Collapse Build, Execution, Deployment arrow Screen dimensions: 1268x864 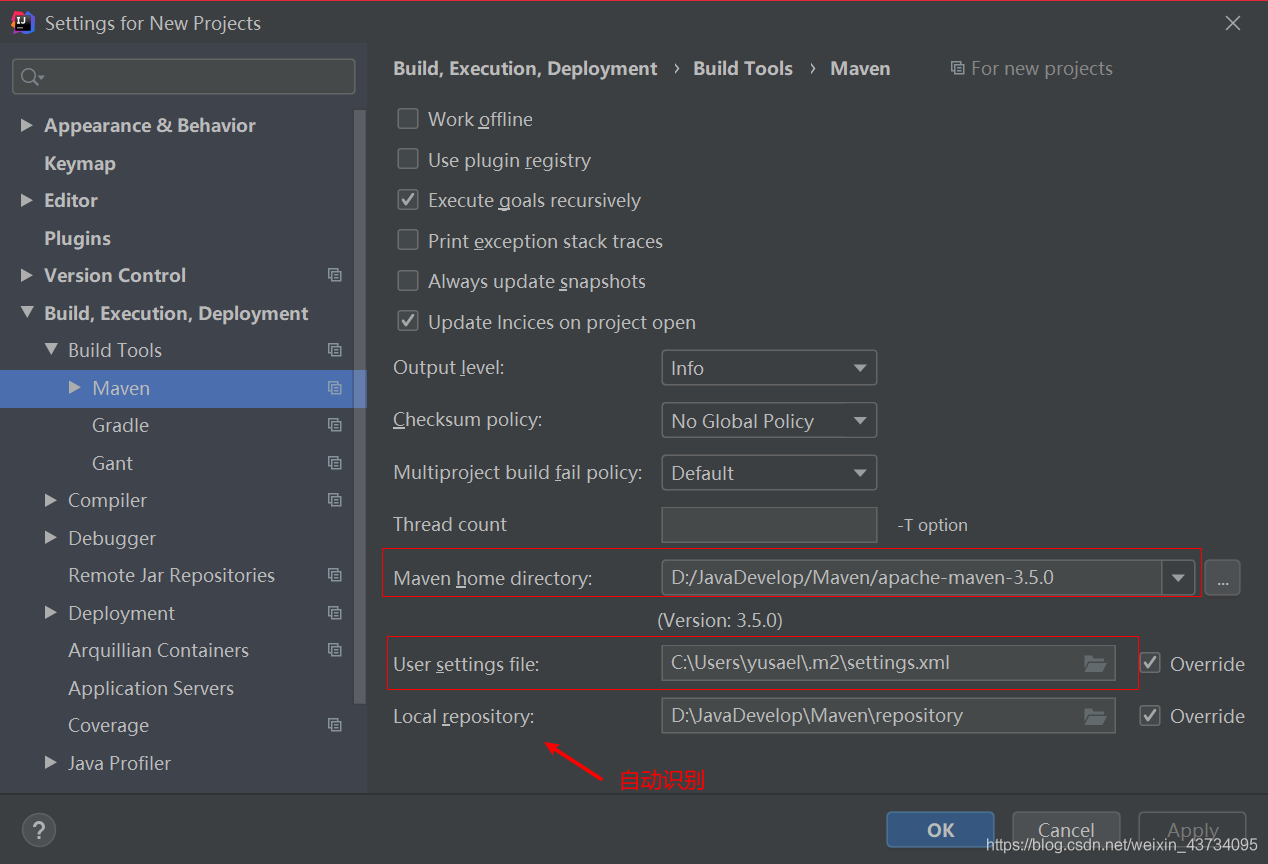coord(27,313)
